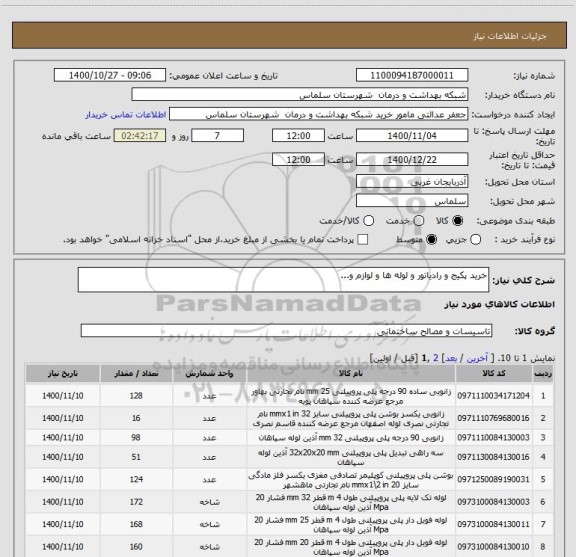576x557 pixels.
Task: Click the شهر محل تحویل سلماس field
Action: pos(412,201)
